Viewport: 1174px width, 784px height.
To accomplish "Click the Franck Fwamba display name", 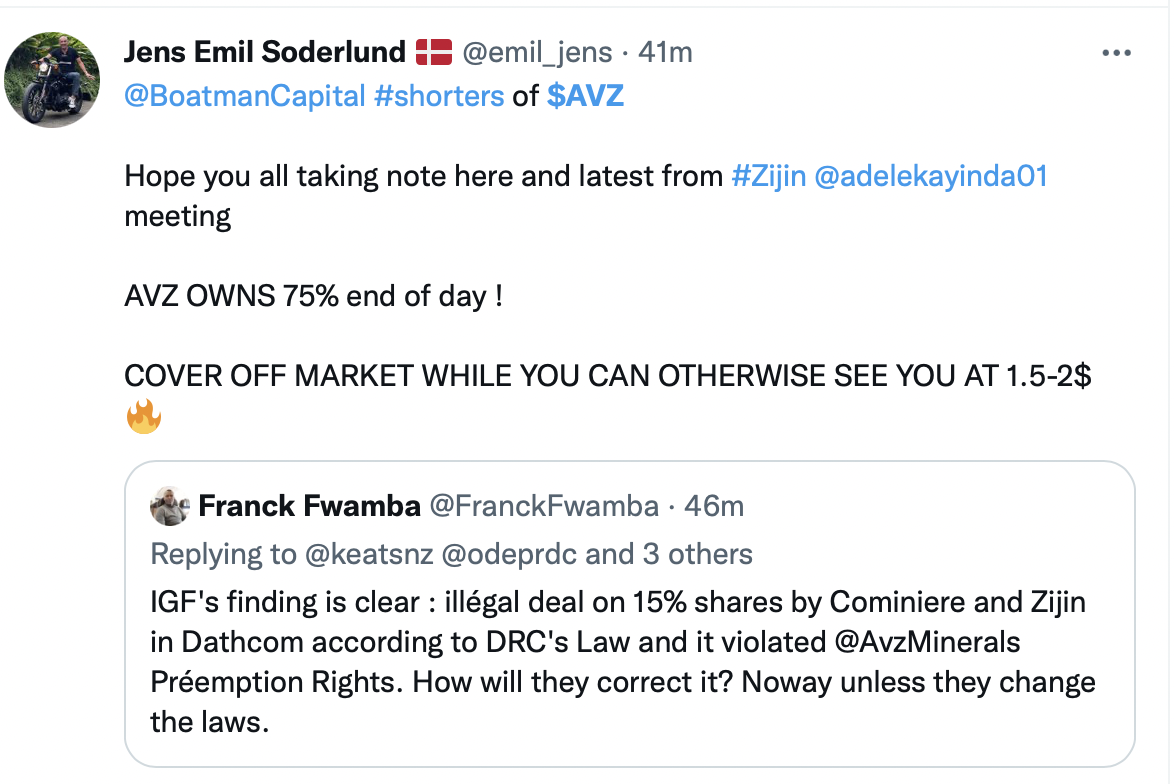I will tap(309, 507).
